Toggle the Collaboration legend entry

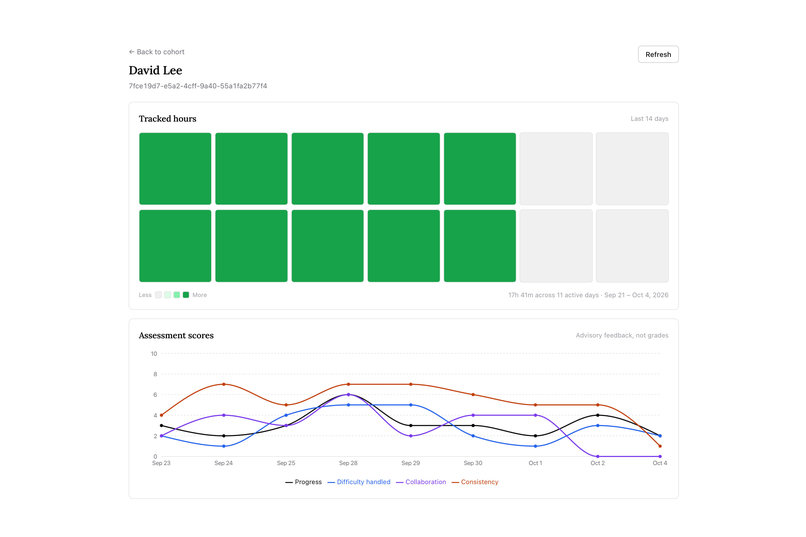point(421,482)
